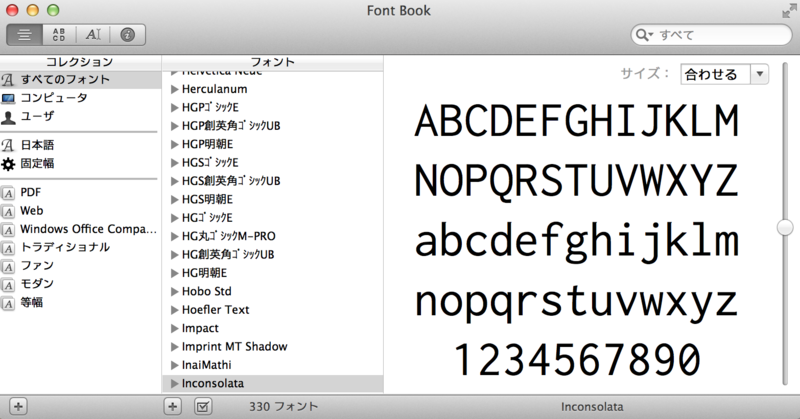
Task: Click the モダン collection icon
Action: [x=8, y=285]
